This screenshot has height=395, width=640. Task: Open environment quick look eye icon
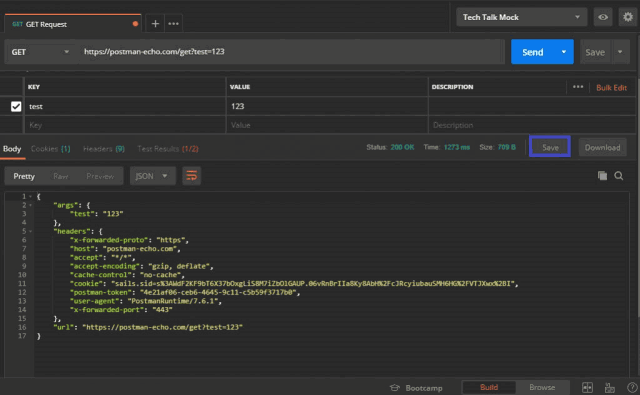click(x=603, y=17)
